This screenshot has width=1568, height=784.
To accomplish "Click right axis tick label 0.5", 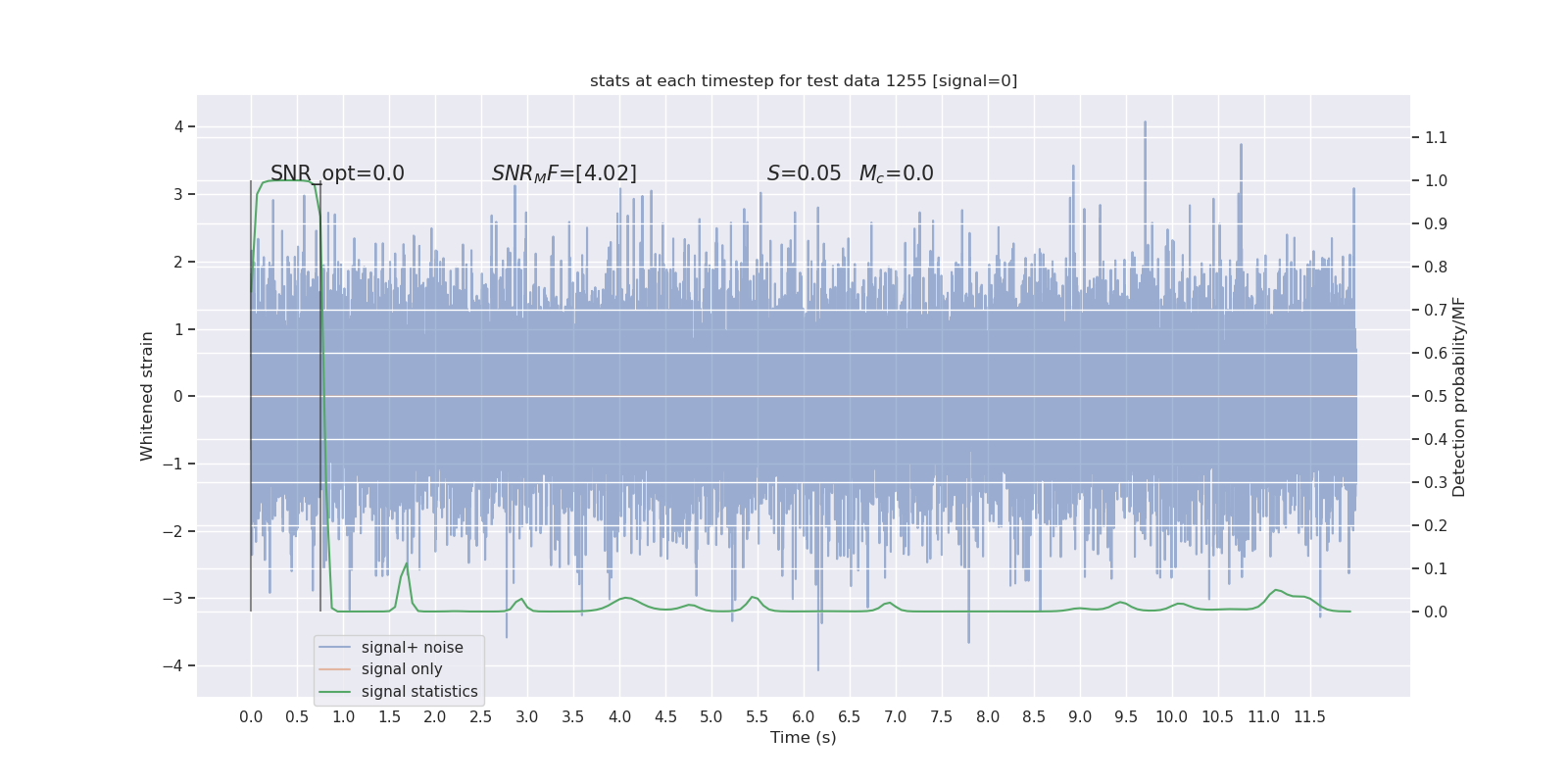I will point(1436,397).
